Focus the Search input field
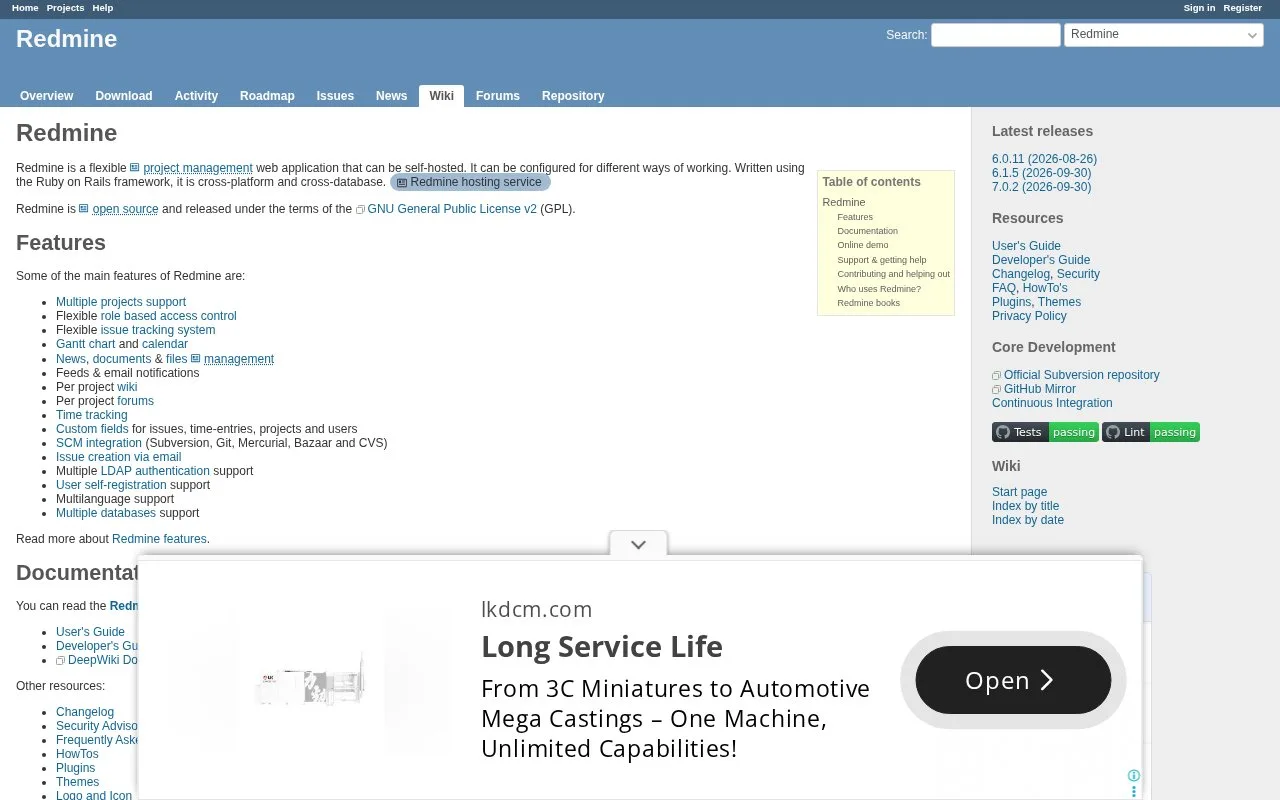Viewport: 1280px width, 800px height. pos(996,35)
